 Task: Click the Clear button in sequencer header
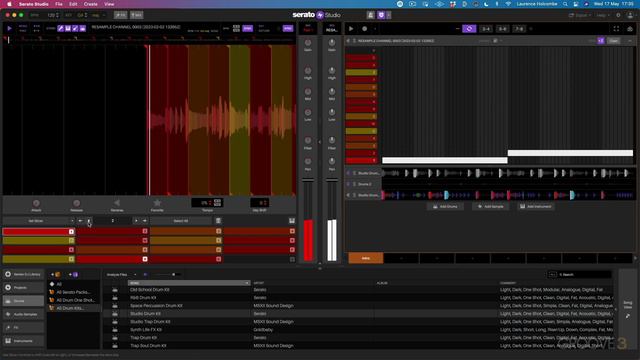coord(613,41)
